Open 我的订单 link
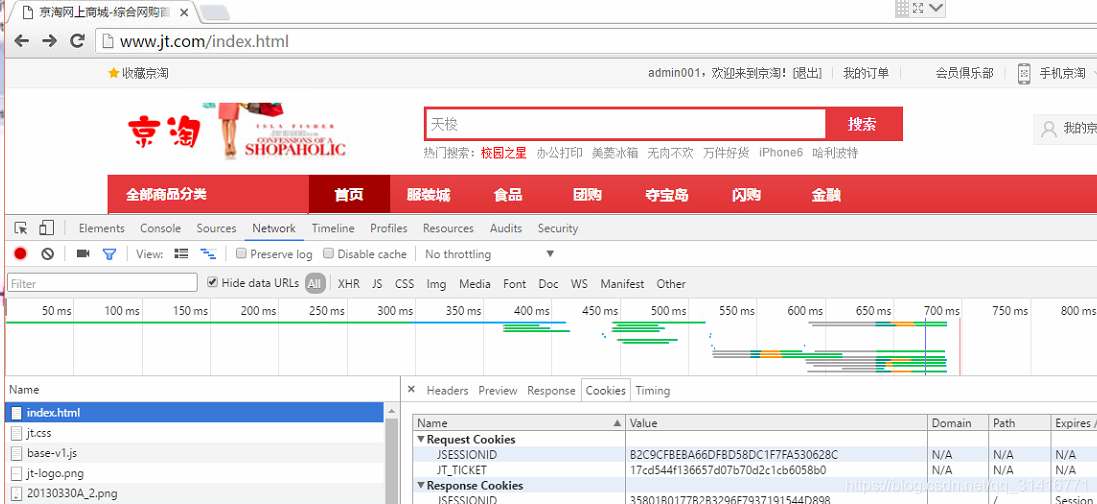This screenshot has width=1097, height=504. click(865, 73)
